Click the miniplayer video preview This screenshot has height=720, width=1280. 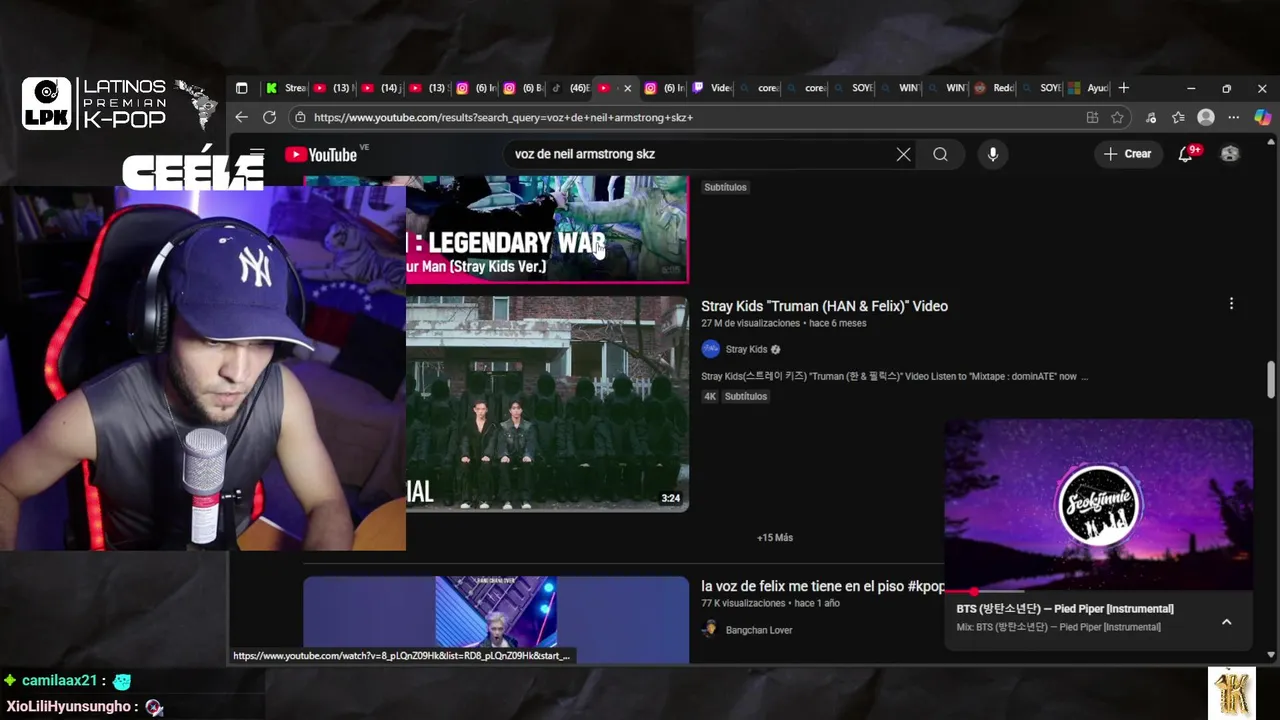(x=1098, y=505)
